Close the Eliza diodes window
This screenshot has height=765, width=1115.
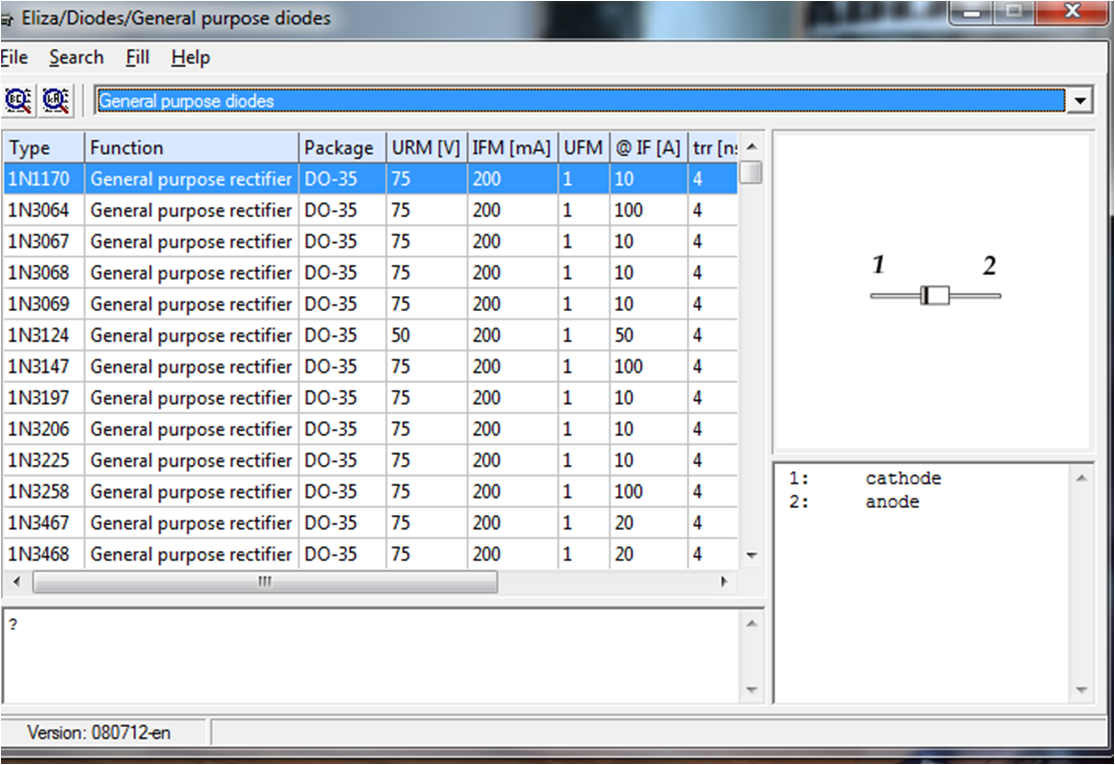click(1072, 11)
